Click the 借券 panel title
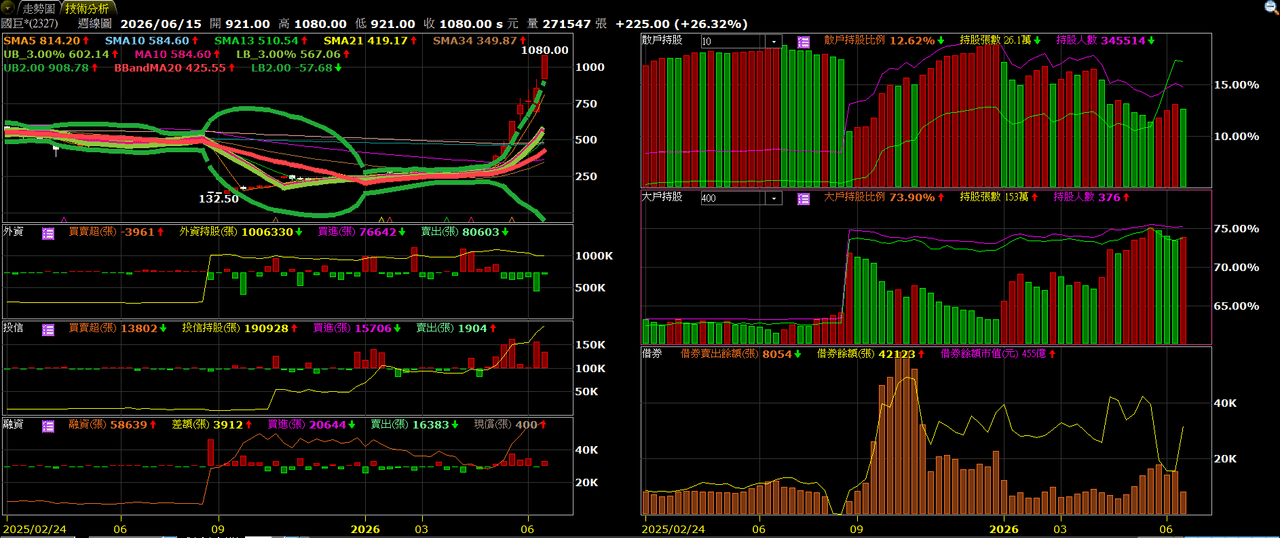The image size is (1280, 538). [653, 353]
